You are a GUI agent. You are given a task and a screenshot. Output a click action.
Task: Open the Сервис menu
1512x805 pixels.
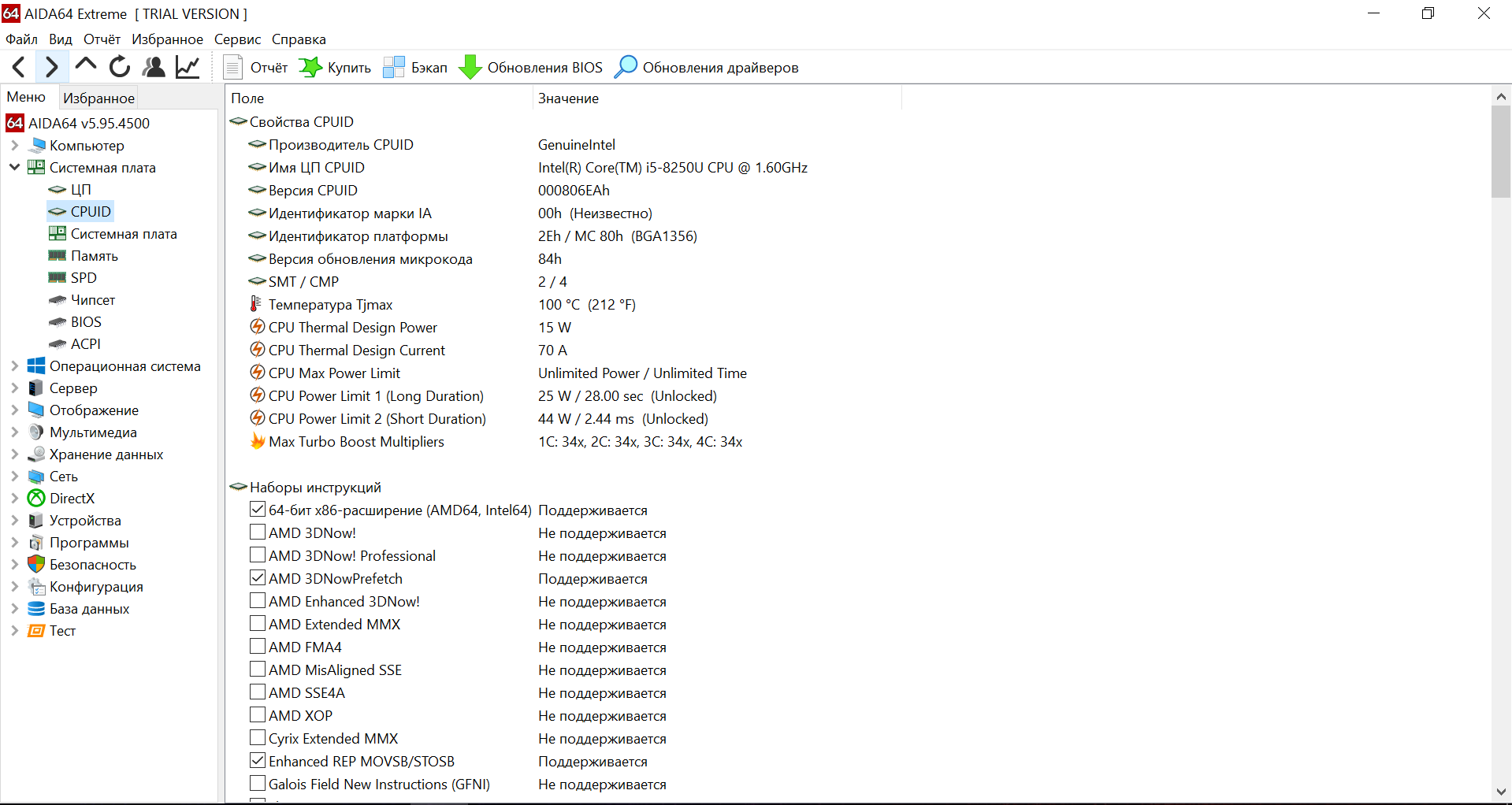(x=237, y=39)
